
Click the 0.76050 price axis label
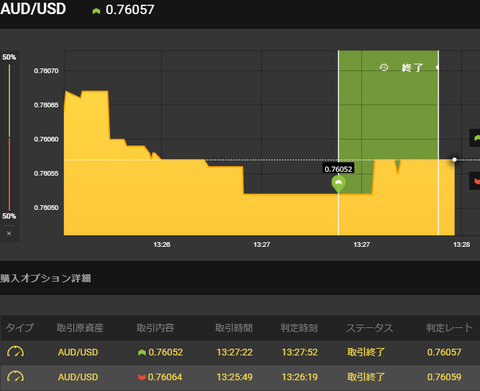pyautogui.click(x=46, y=207)
